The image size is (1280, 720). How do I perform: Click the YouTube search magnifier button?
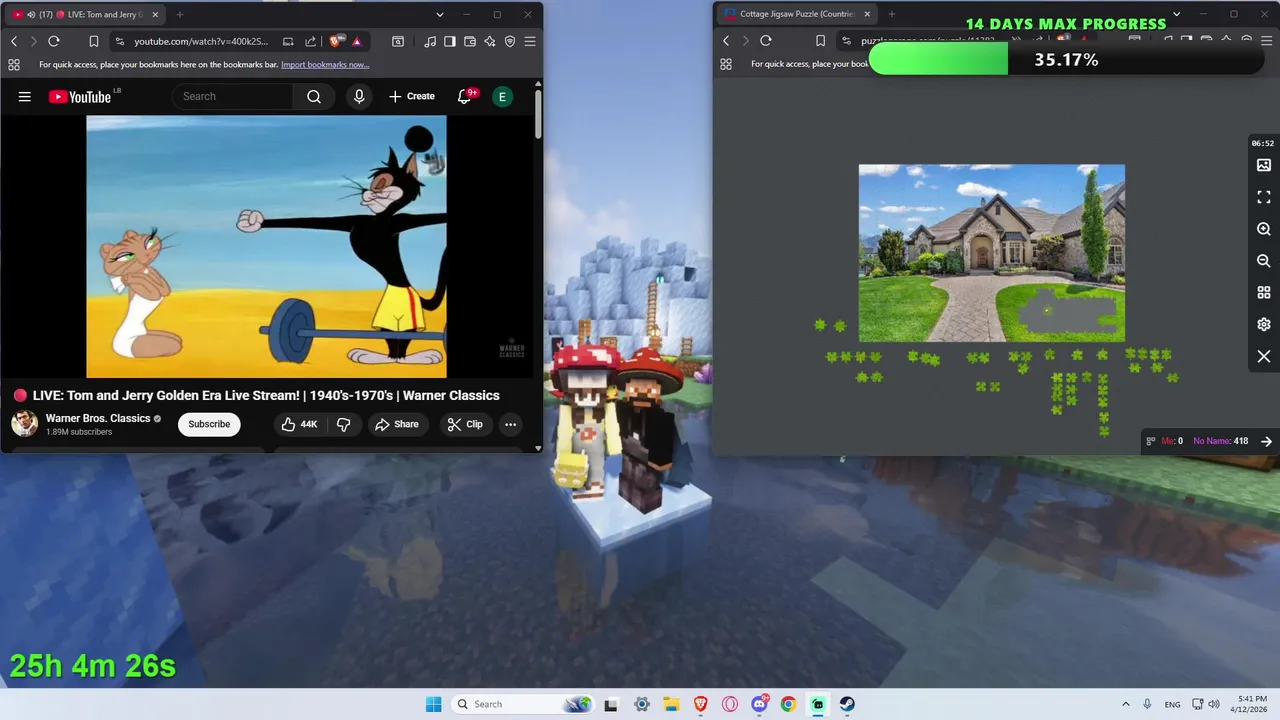[314, 97]
